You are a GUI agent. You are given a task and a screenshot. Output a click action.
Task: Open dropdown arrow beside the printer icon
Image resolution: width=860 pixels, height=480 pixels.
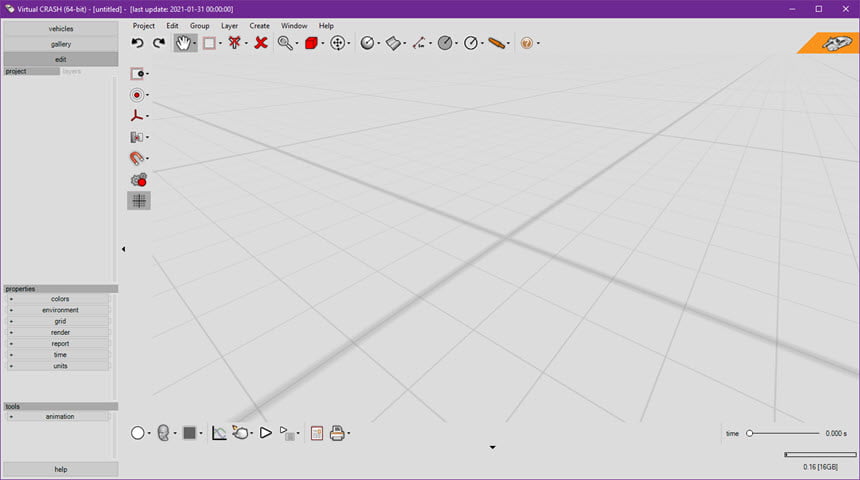tap(349, 433)
